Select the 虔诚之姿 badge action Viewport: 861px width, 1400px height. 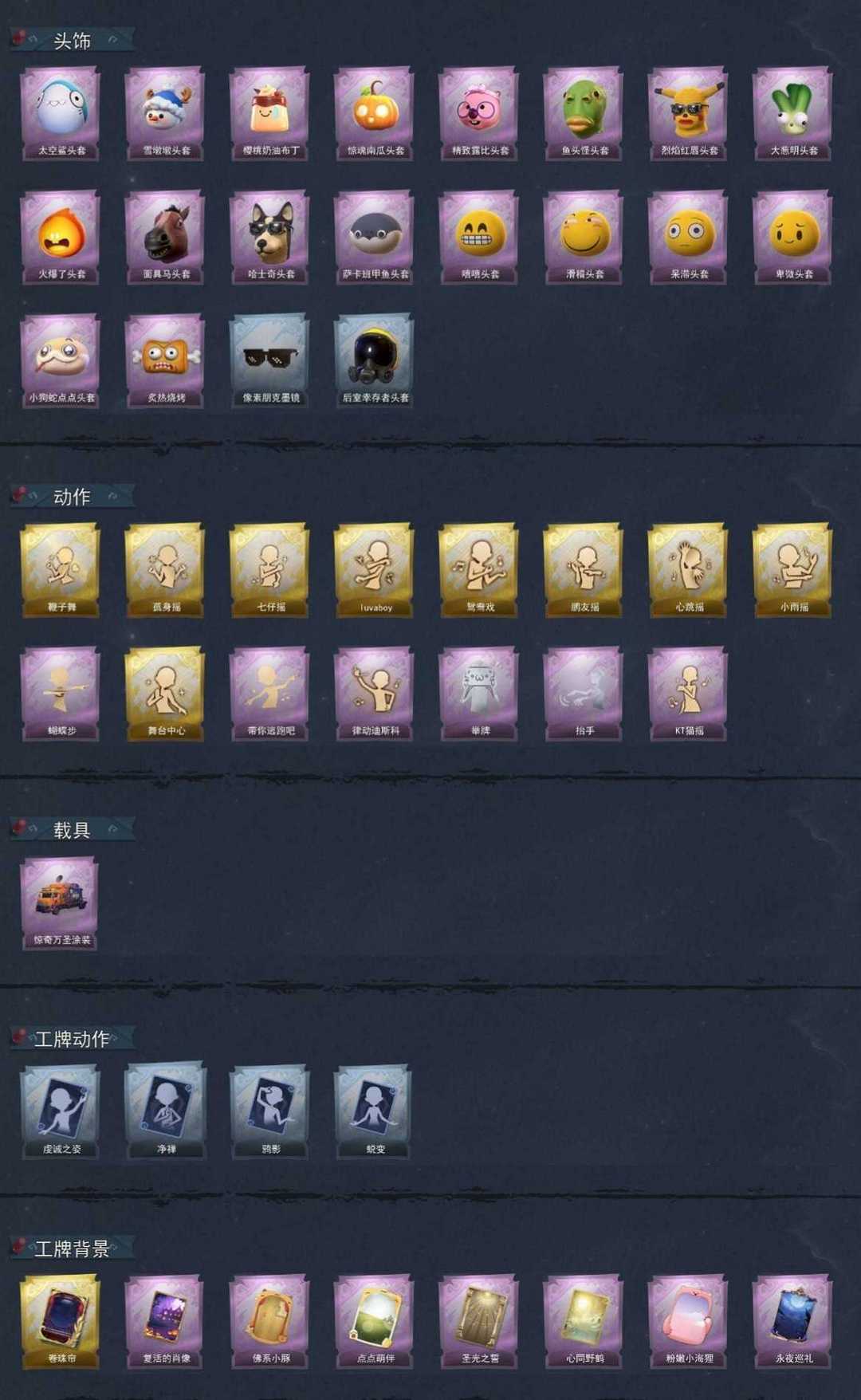coord(61,1111)
